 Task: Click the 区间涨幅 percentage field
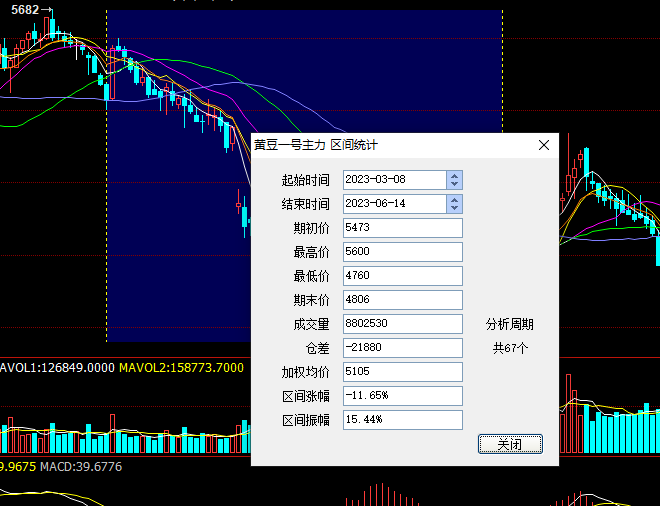click(402, 396)
